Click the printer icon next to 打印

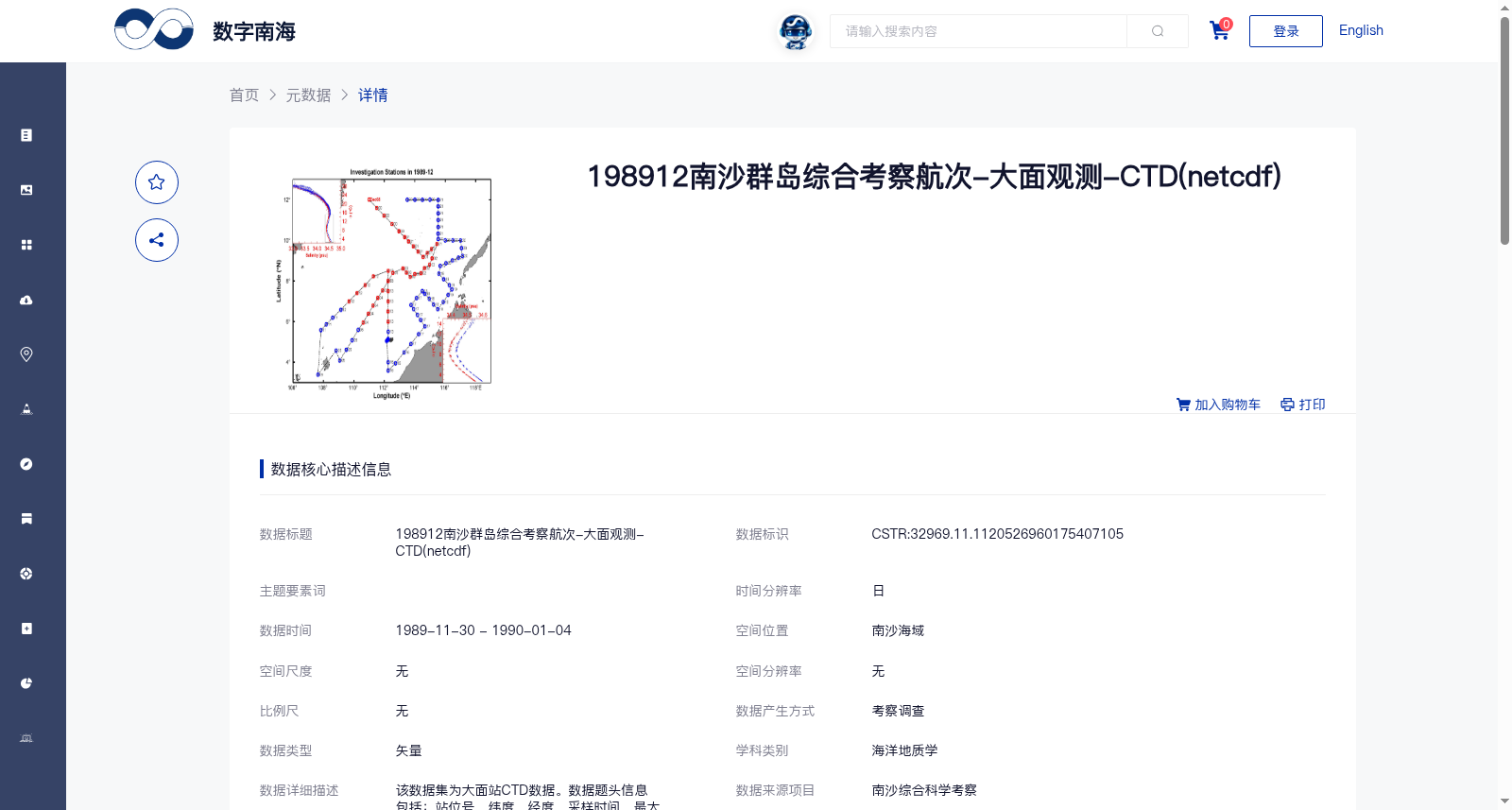(1287, 405)
